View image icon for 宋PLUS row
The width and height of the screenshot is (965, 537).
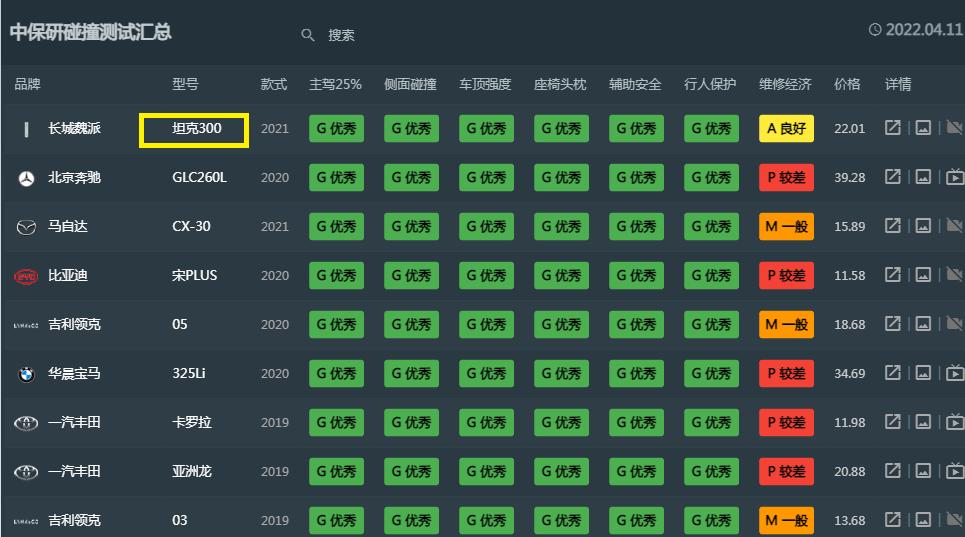point(923,275)
